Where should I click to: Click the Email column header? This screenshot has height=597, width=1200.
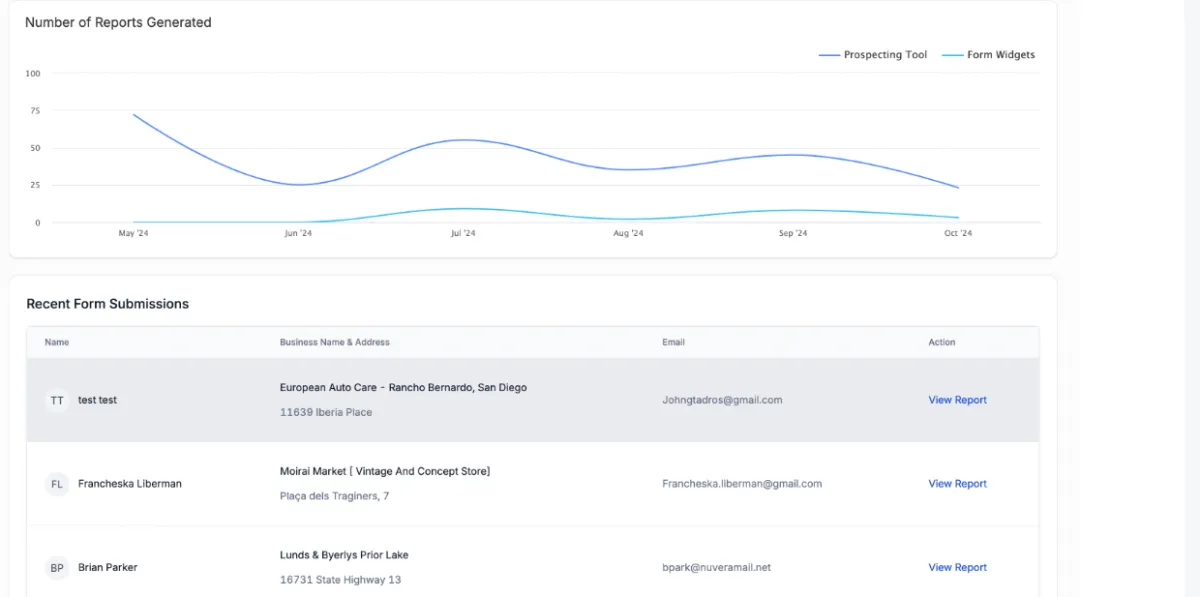(673, 342)
